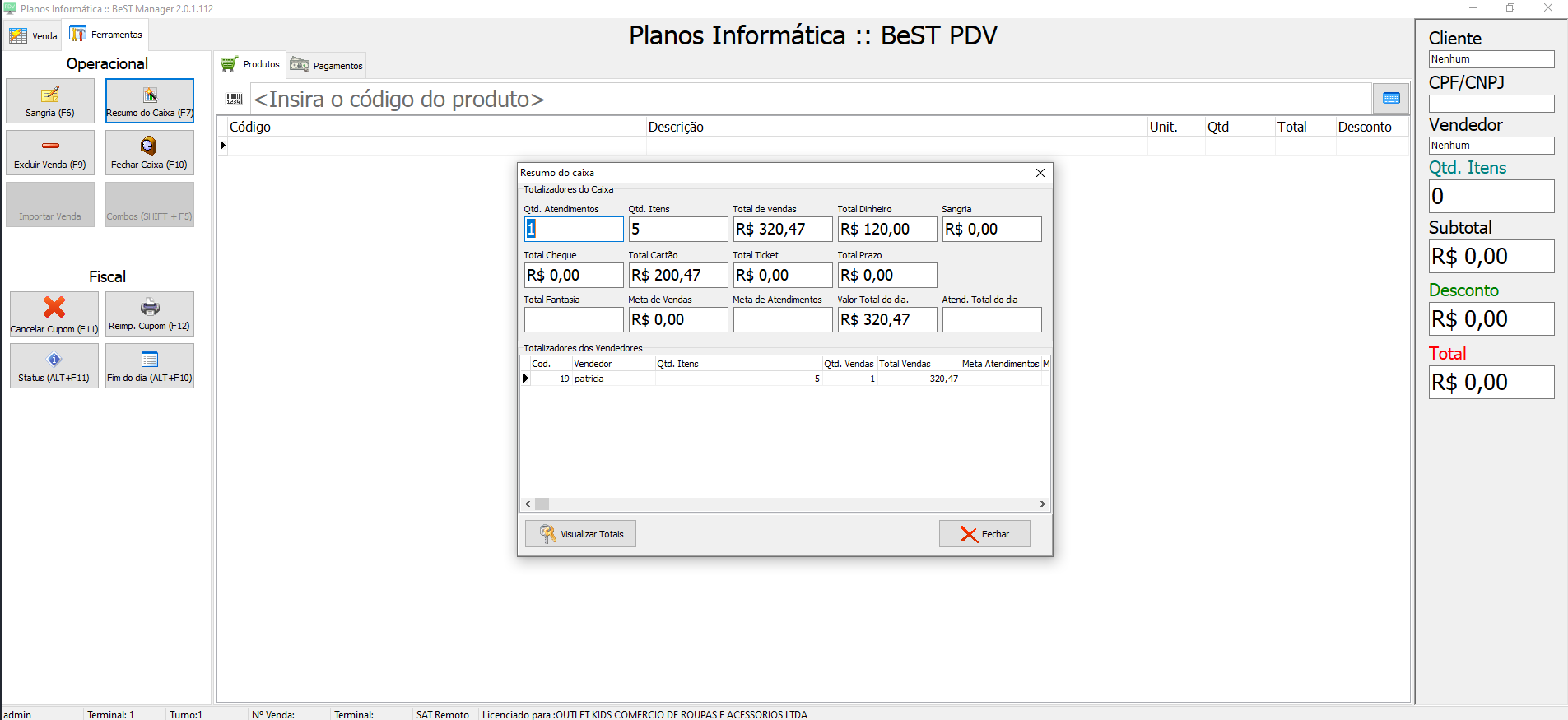1568x720 pixels.
Task: Click the Total Fantasia field
Action: (574, 319)
